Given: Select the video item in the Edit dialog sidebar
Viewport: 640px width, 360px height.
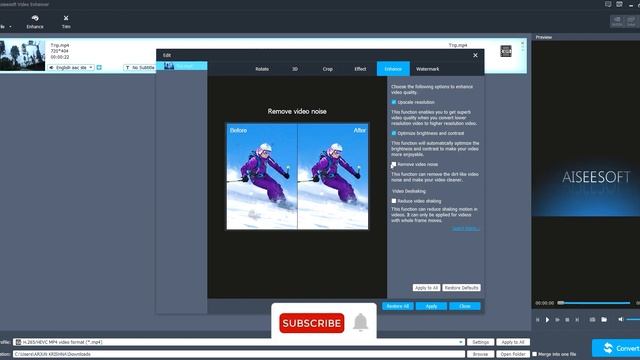Looking at the screenshot, I should pos(182,66).
